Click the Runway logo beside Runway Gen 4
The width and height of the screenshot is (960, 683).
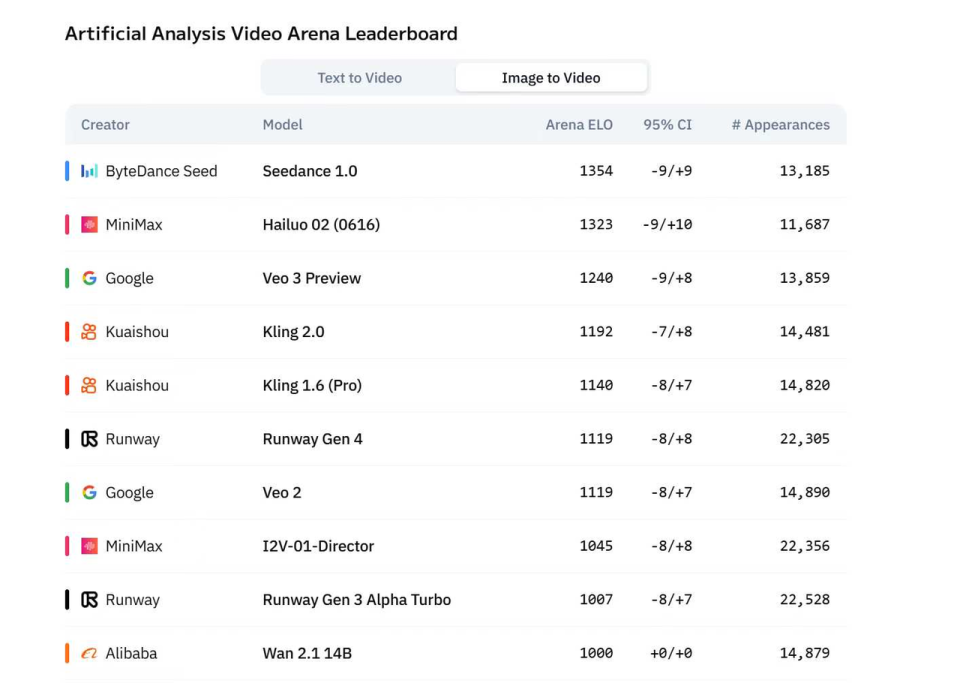[89, 439]
